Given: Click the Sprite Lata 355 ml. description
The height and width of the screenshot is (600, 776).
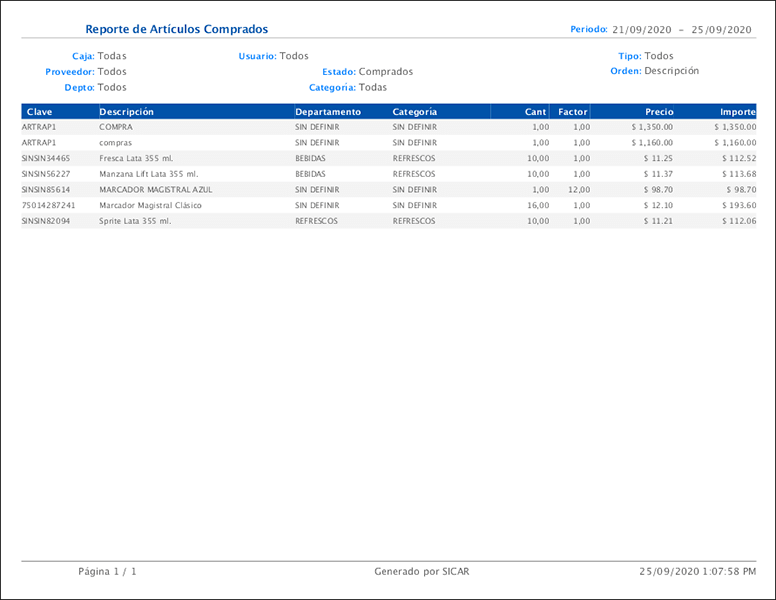Looking at the screenshot, I should tap(135, 221).
